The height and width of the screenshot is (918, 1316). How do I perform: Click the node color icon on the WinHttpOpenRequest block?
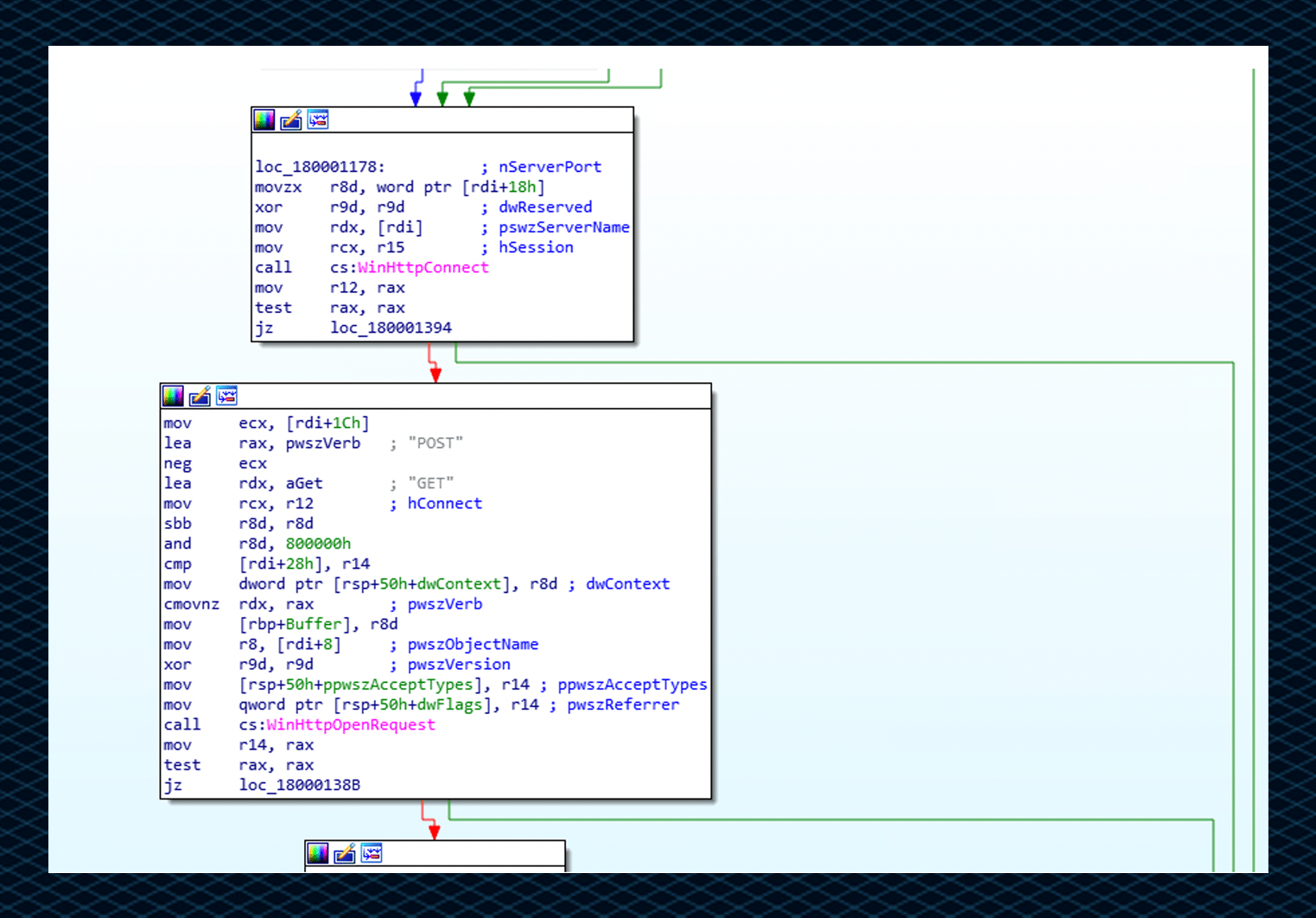point(173,396)
